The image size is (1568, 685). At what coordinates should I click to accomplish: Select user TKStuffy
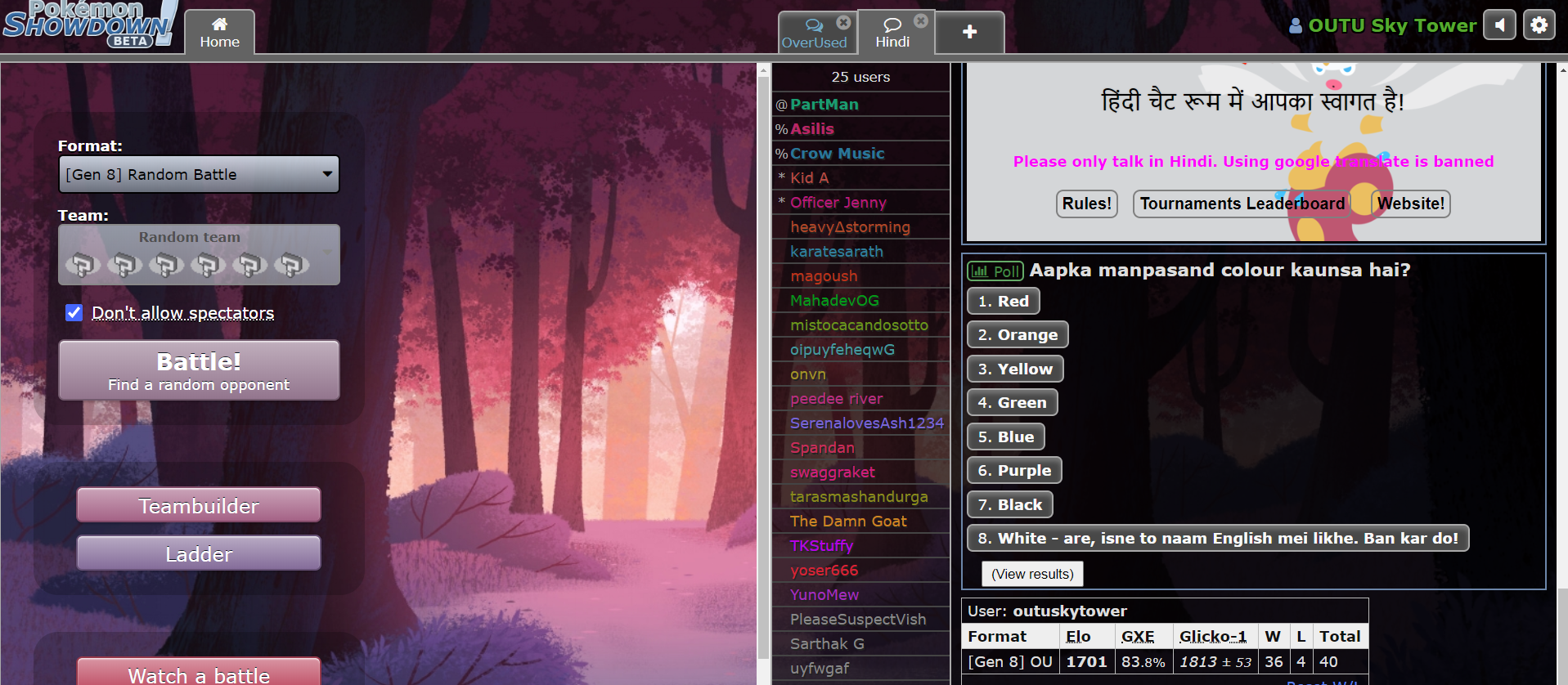coord(860,545)
